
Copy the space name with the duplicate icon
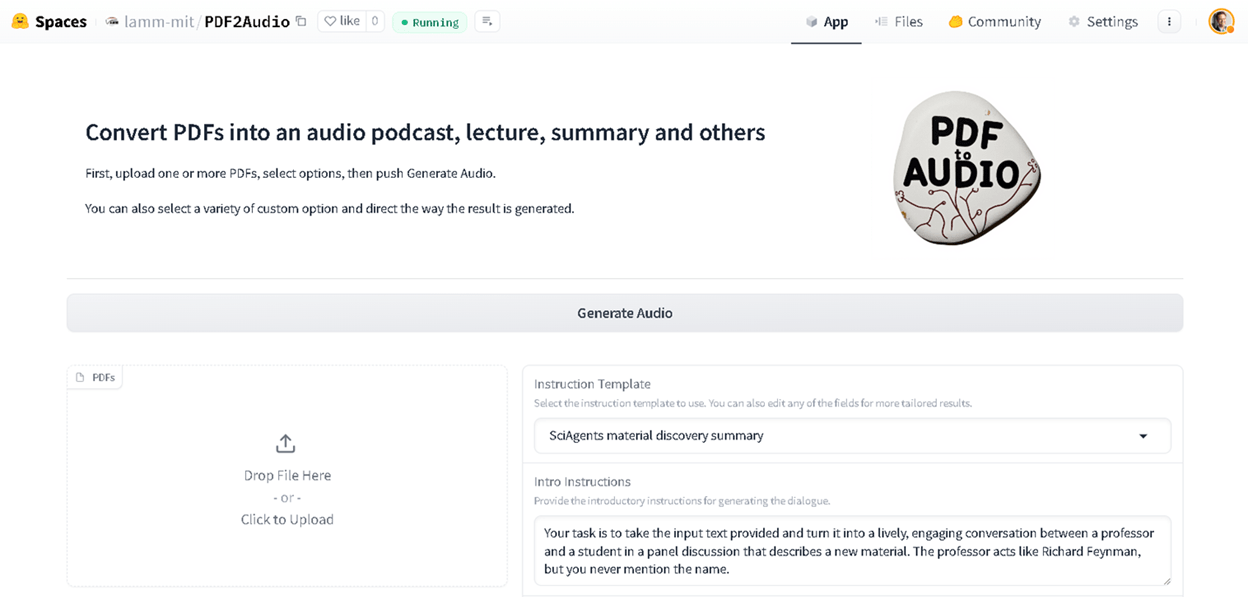click(301, 21)
